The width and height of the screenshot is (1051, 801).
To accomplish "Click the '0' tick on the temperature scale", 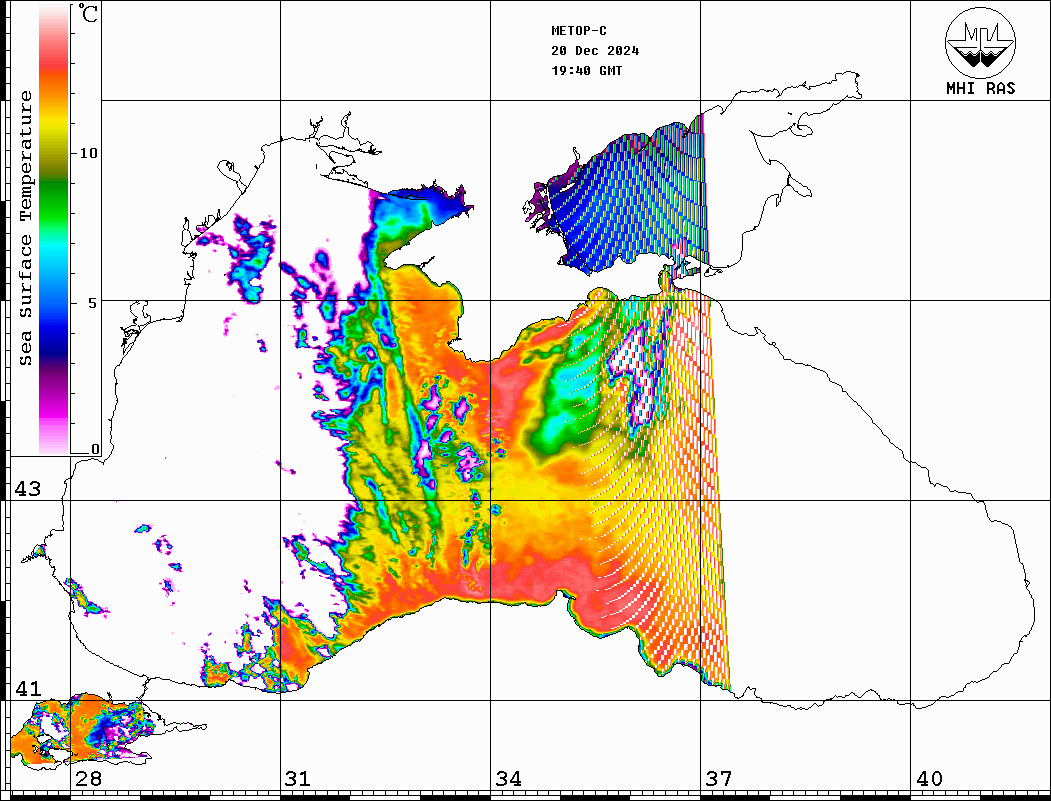I will coord(95,449).
